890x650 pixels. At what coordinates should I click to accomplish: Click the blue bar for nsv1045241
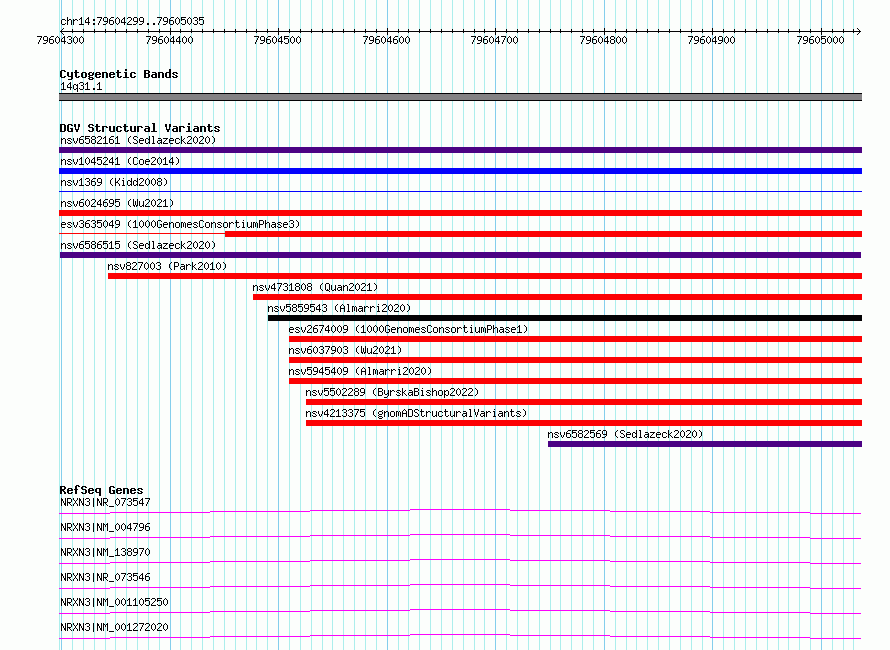[x=460, y=171]
